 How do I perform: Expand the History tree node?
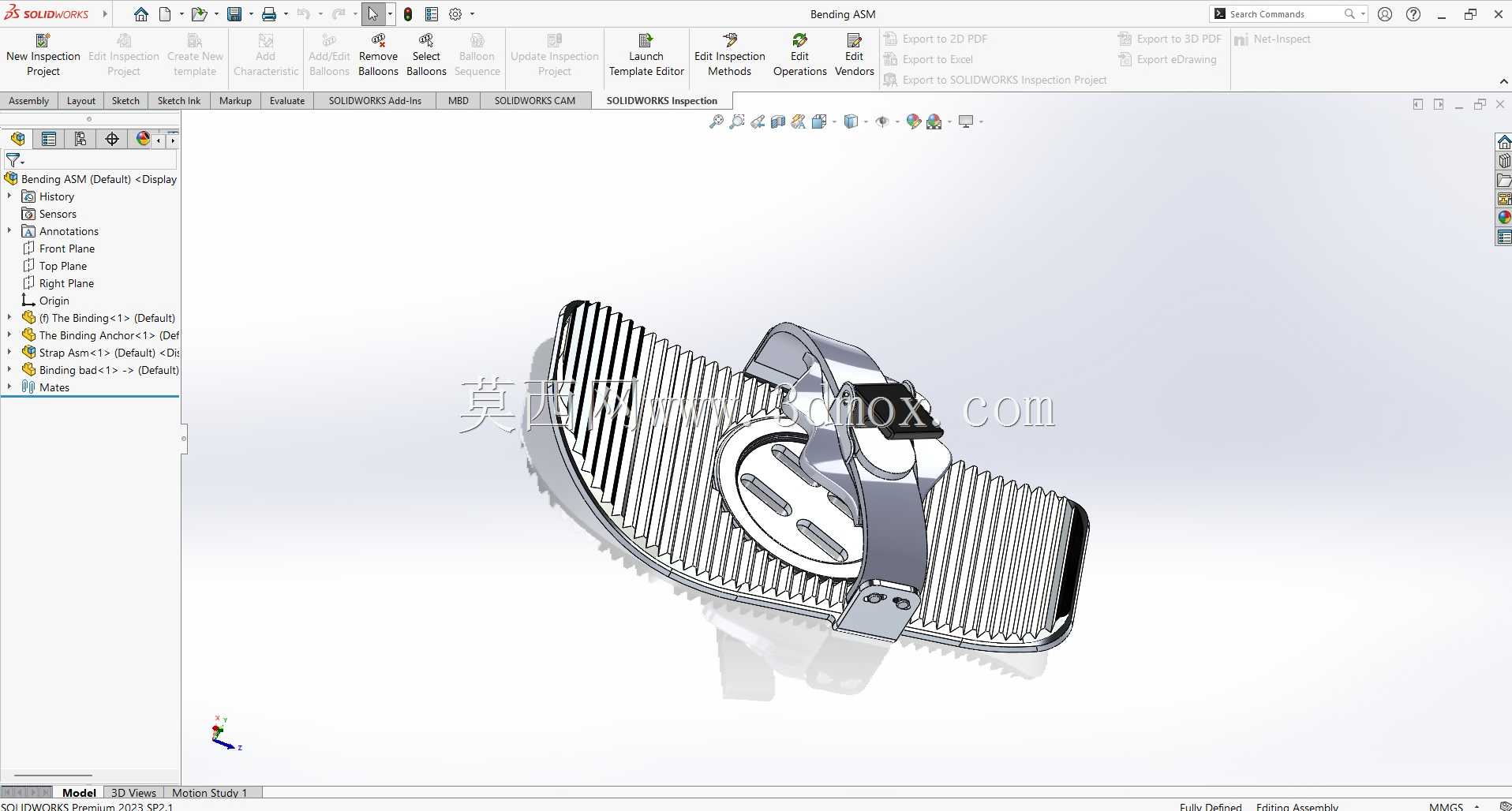[9, 196]
